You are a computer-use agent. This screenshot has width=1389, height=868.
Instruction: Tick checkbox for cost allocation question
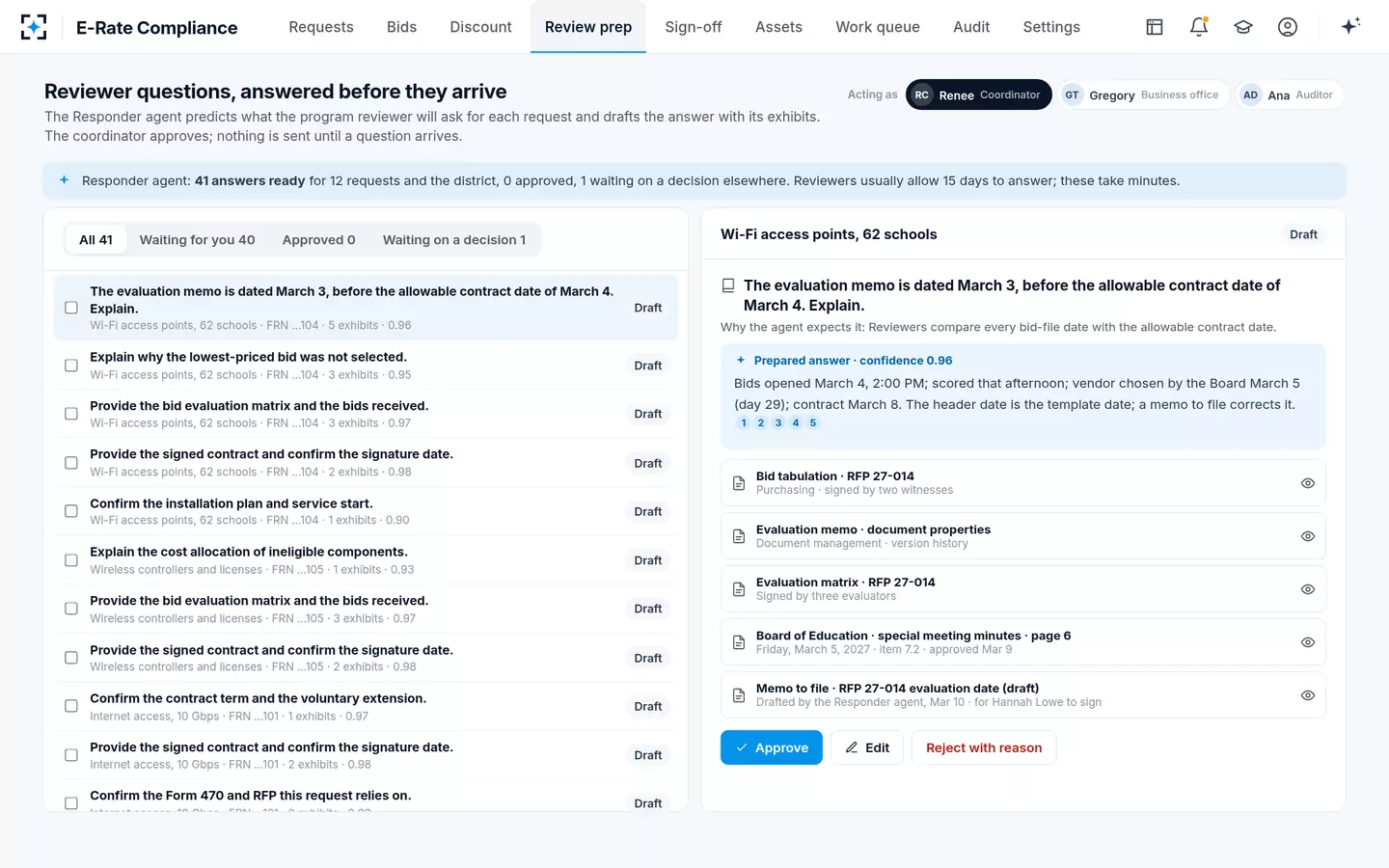click(71, 560)
